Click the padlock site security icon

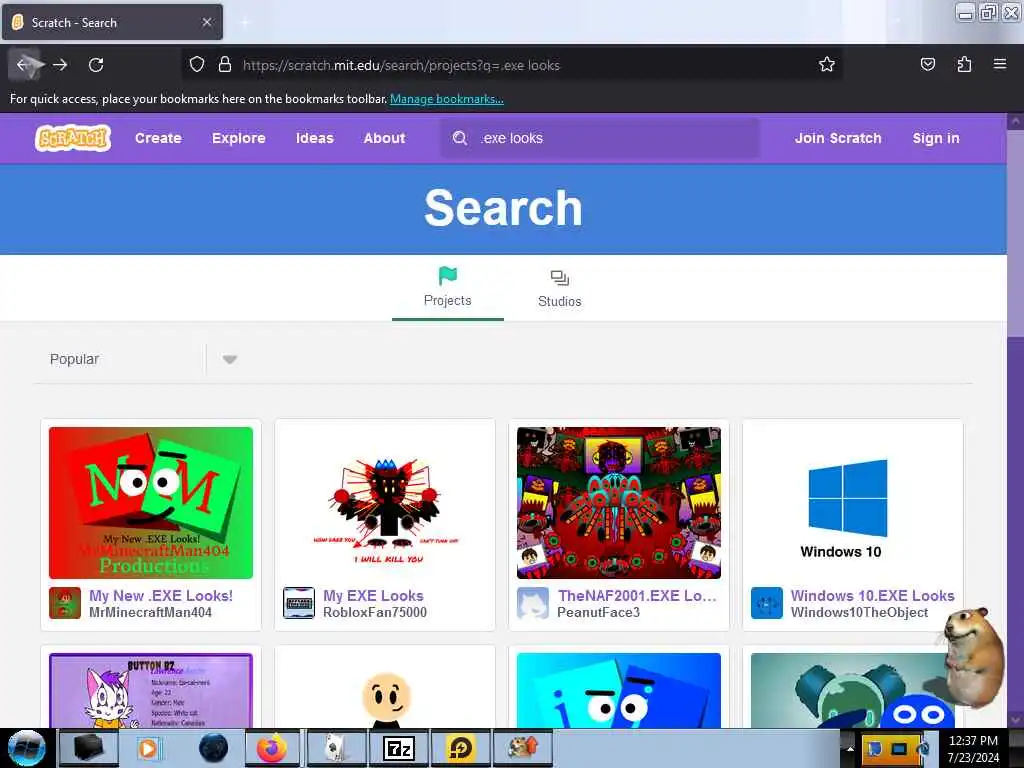click(225, 65)
